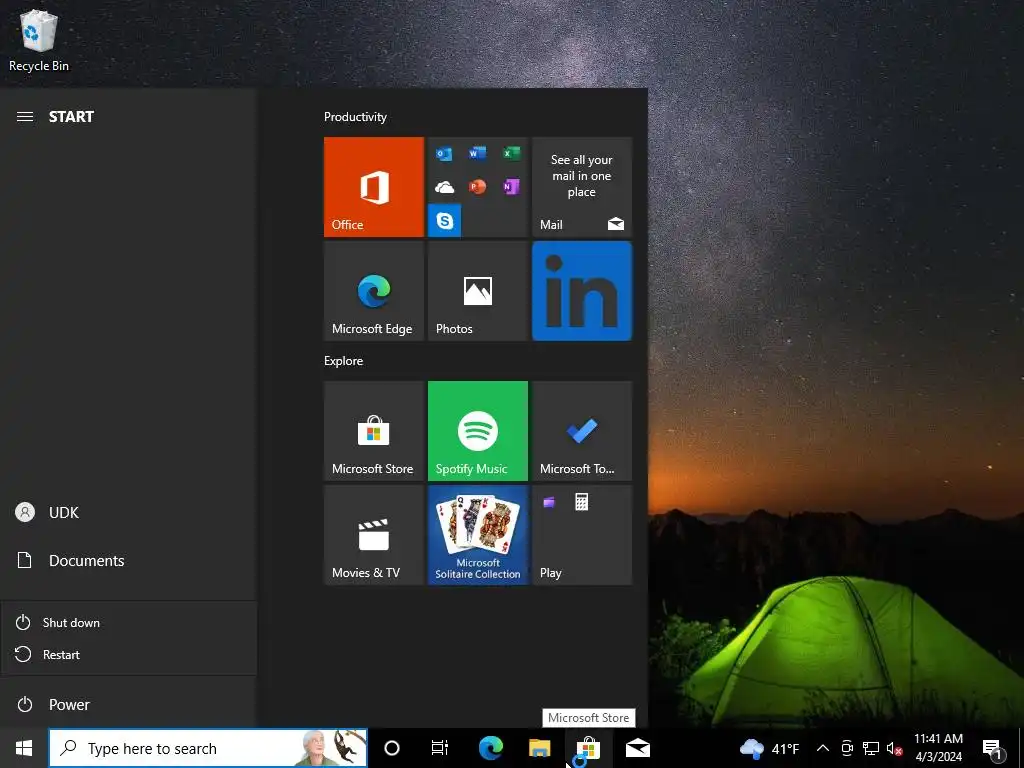The image size is (1024, 768).
Task: Click the Meet Now tray icon
Action: 847,748
